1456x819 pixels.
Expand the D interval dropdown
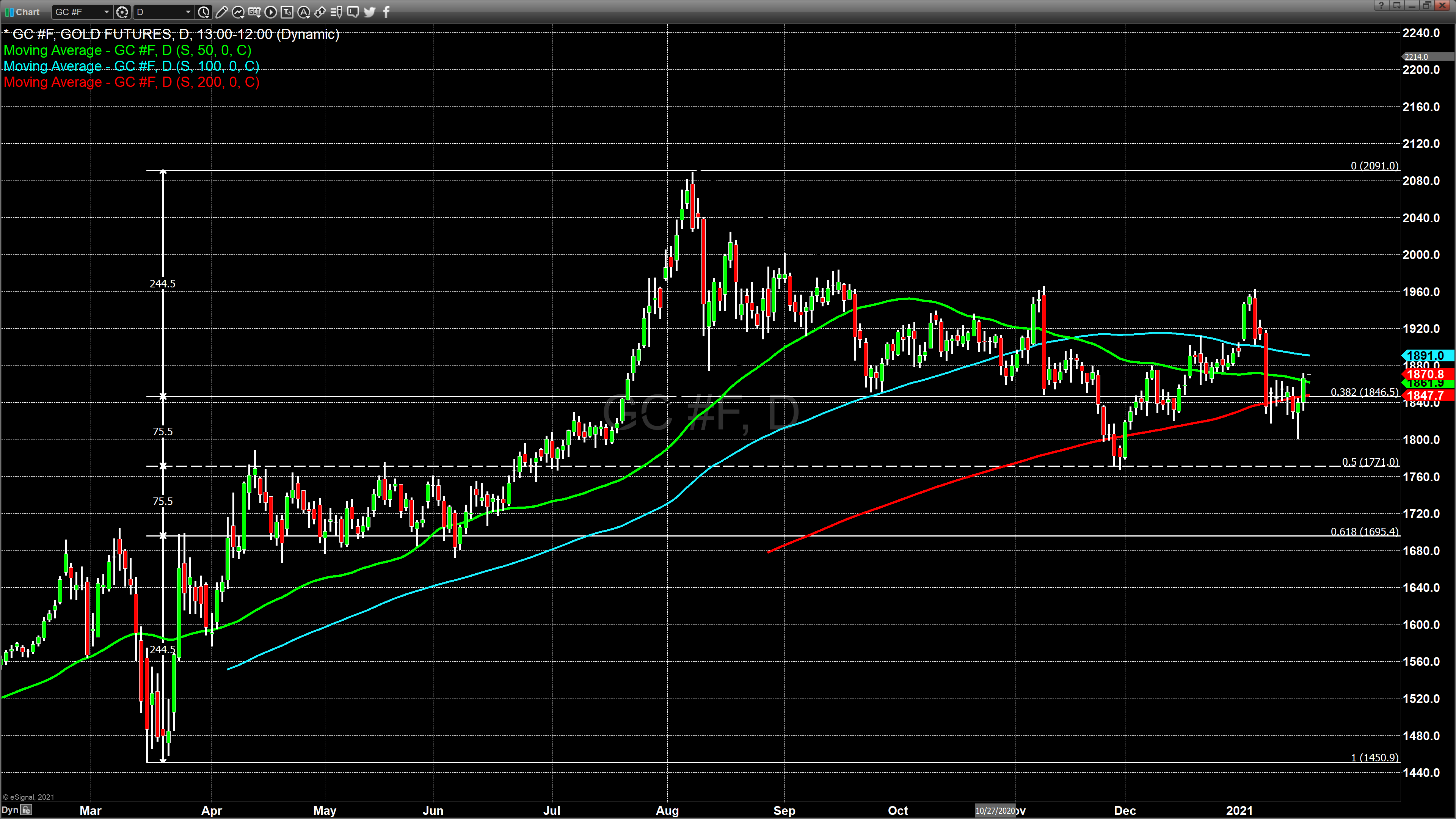[x=188, y=12]
